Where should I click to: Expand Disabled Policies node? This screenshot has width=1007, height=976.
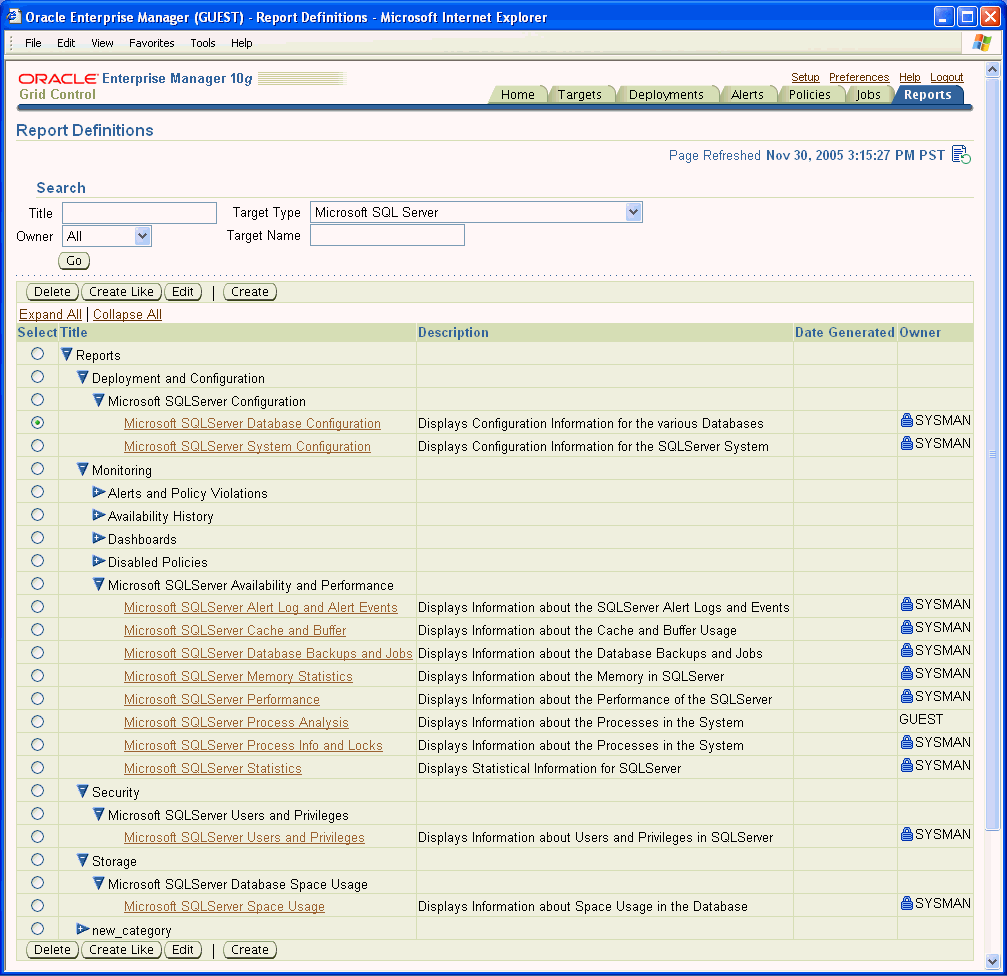(98, 561)
